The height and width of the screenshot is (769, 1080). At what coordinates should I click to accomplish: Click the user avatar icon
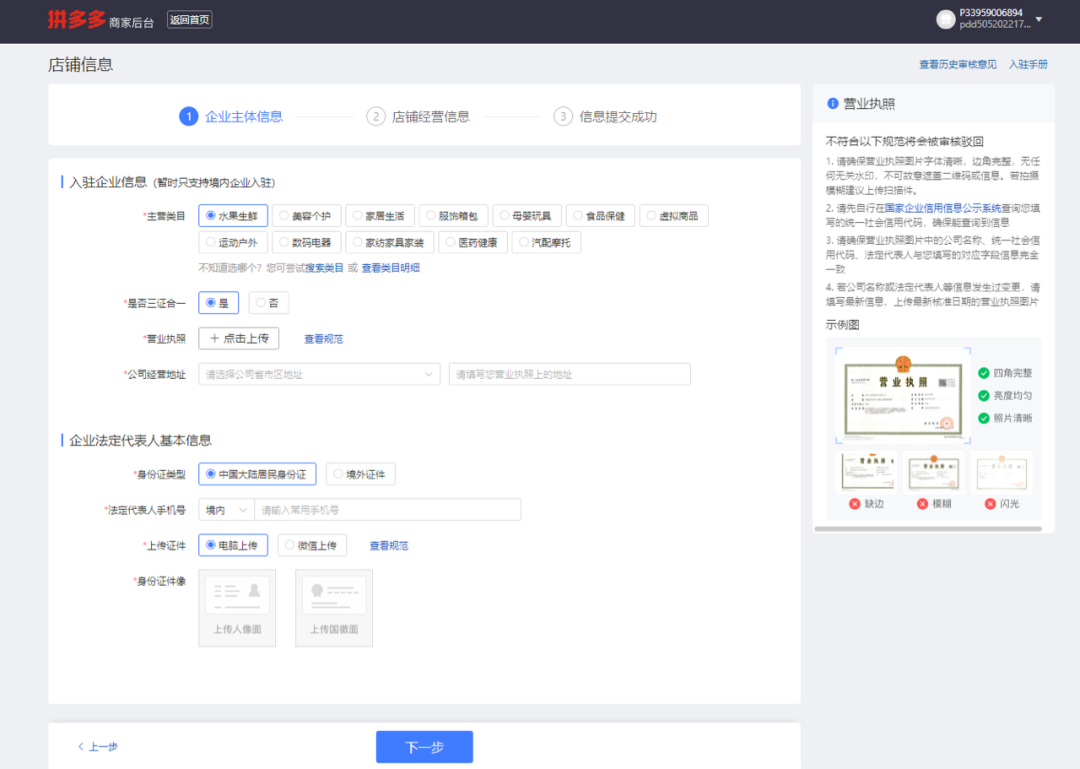945,20
